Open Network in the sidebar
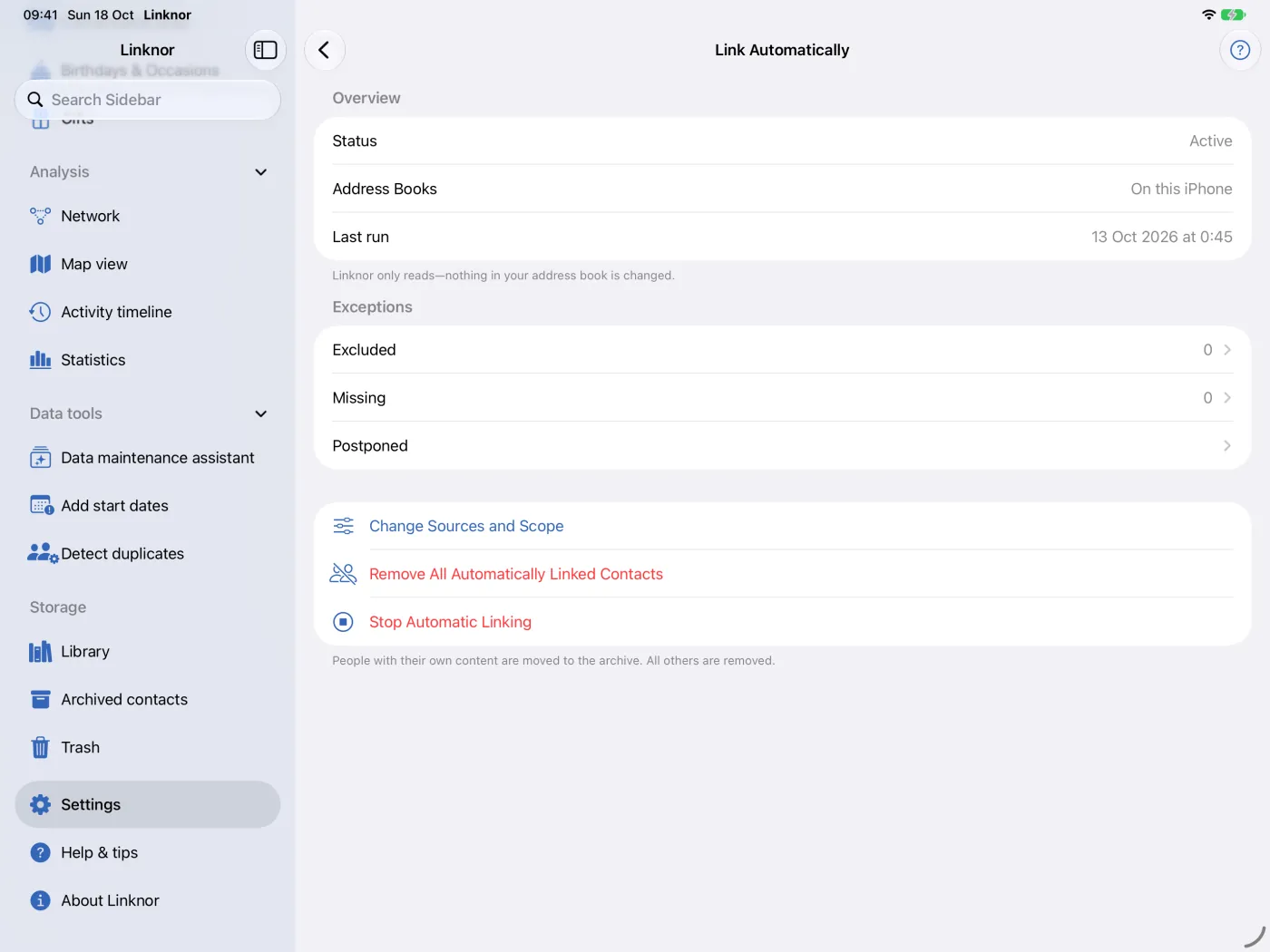The height and width of the screenshot is (952, 1270). tap(148, 216)
